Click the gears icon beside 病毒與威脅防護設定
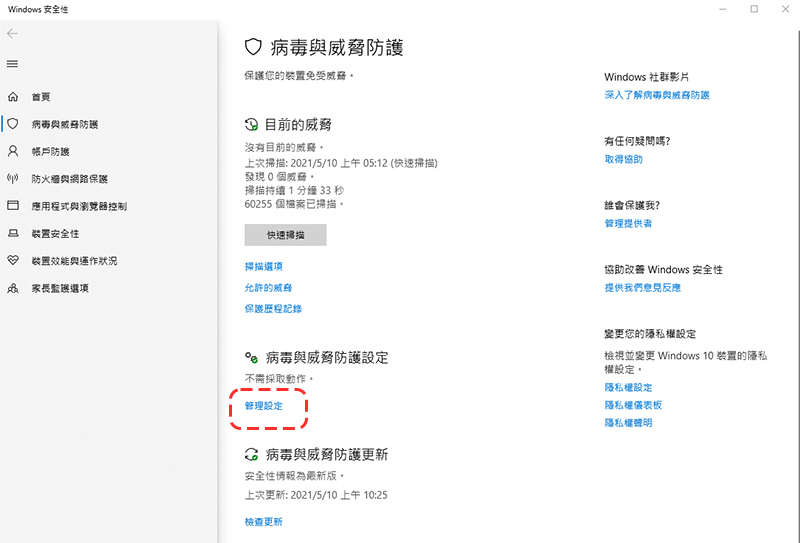This screenshot has height=543, width=800. (x=252, y=357)
